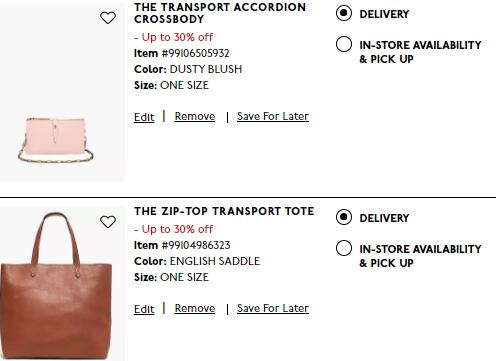View the tote's Up to 30% off promo
The height and width of the screenshot is (361, 496).
[x=173, y=229]
